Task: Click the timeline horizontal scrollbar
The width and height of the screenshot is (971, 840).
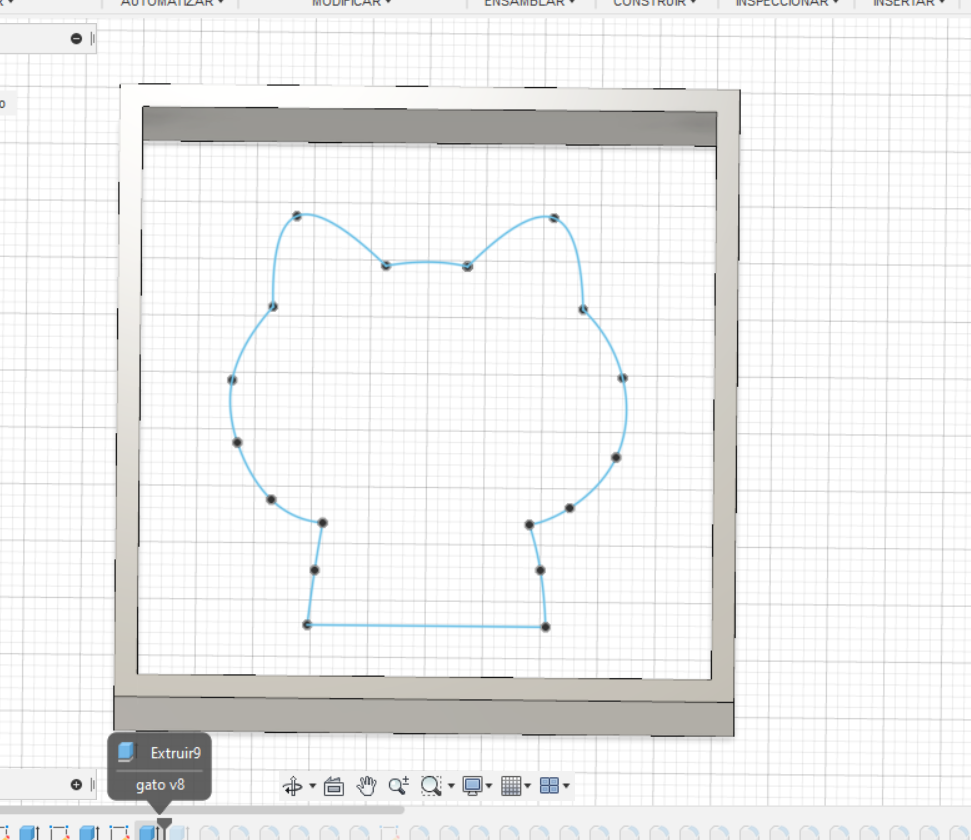Action: [202, 809]
